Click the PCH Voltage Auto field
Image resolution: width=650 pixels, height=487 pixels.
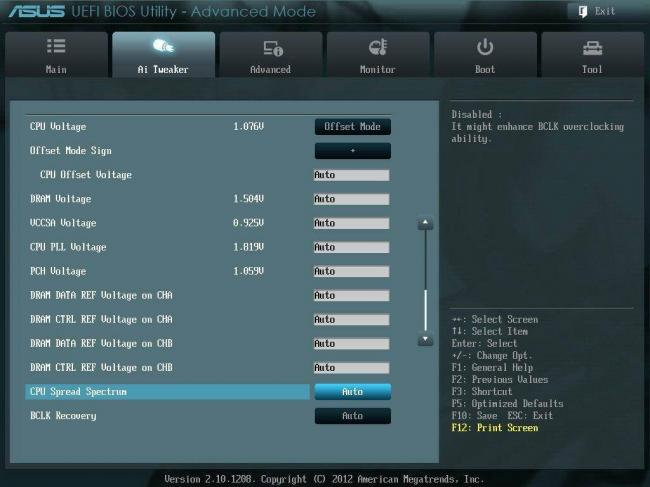tap(352, 271)
